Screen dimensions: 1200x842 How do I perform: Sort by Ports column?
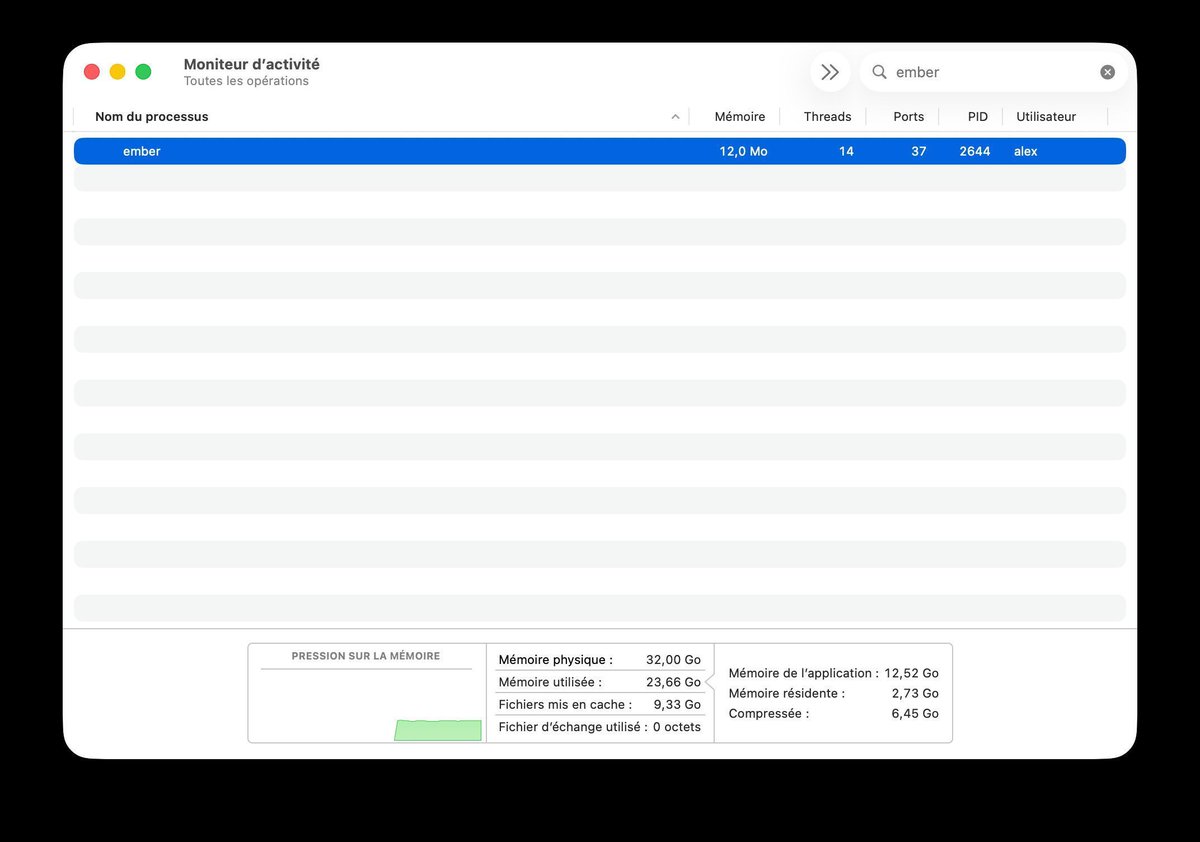[x=908, y=117]
